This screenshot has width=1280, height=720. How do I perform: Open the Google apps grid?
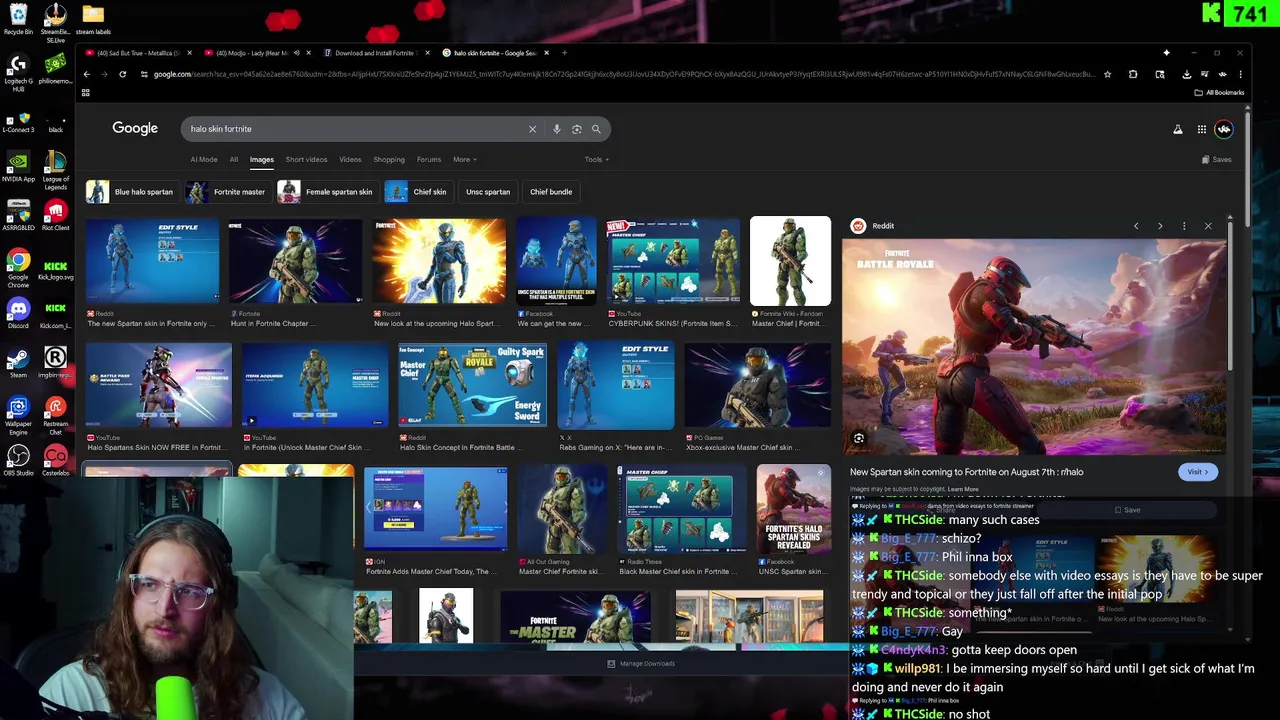(1202, 129)
